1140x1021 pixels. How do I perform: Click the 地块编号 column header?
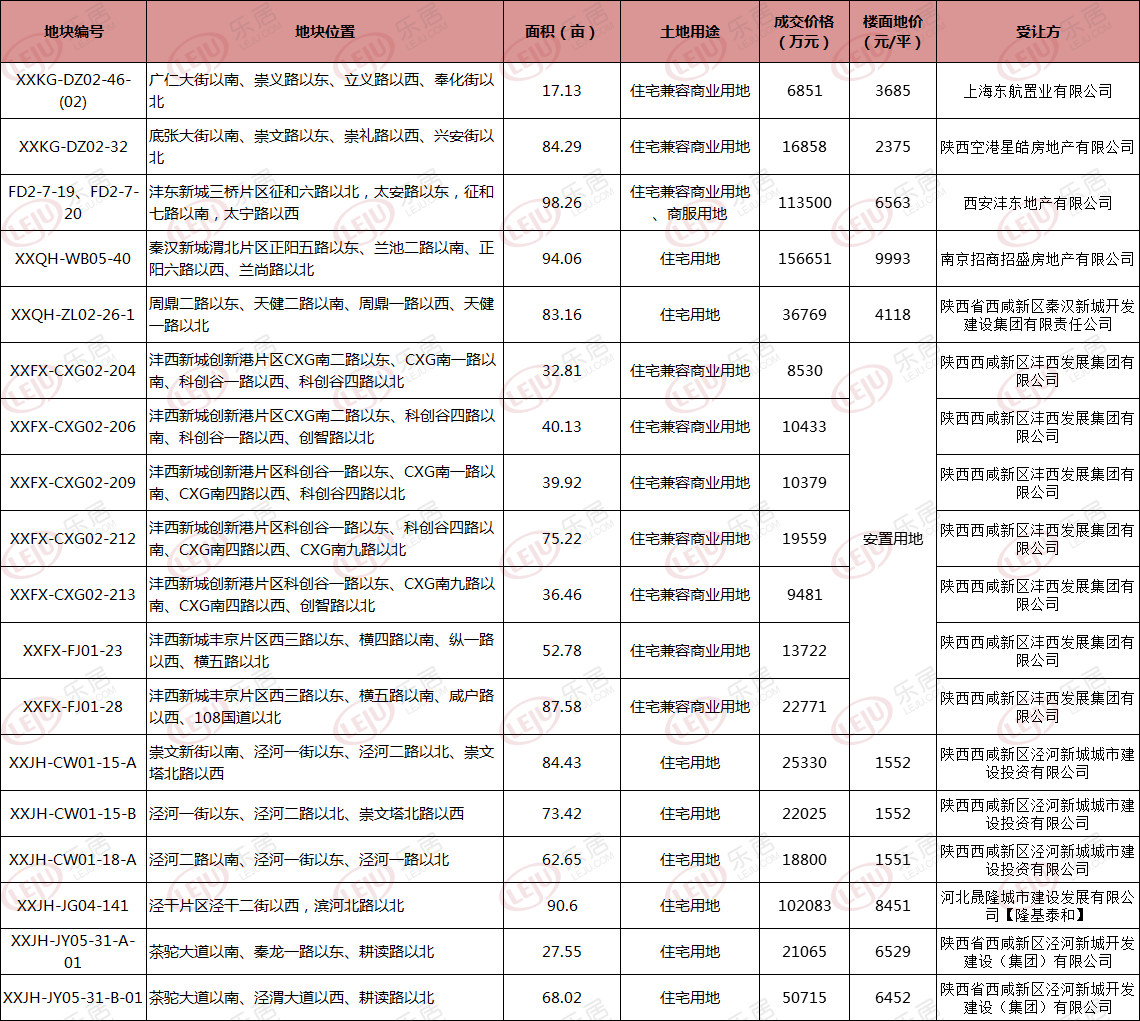73,31
